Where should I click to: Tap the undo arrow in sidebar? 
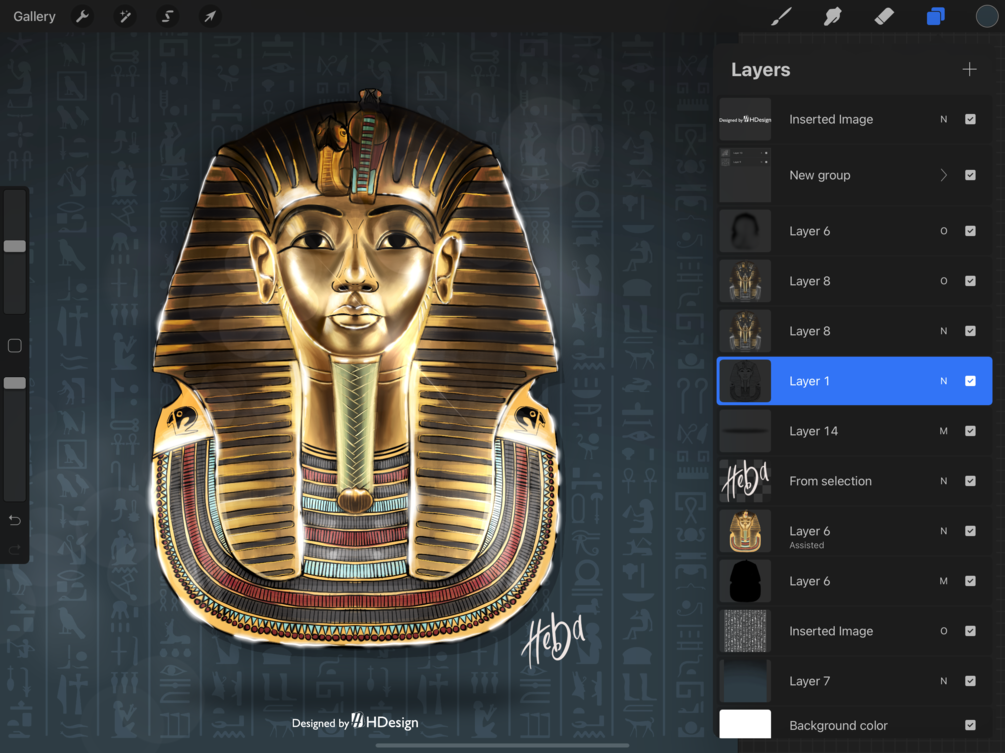tap(15, 520)
